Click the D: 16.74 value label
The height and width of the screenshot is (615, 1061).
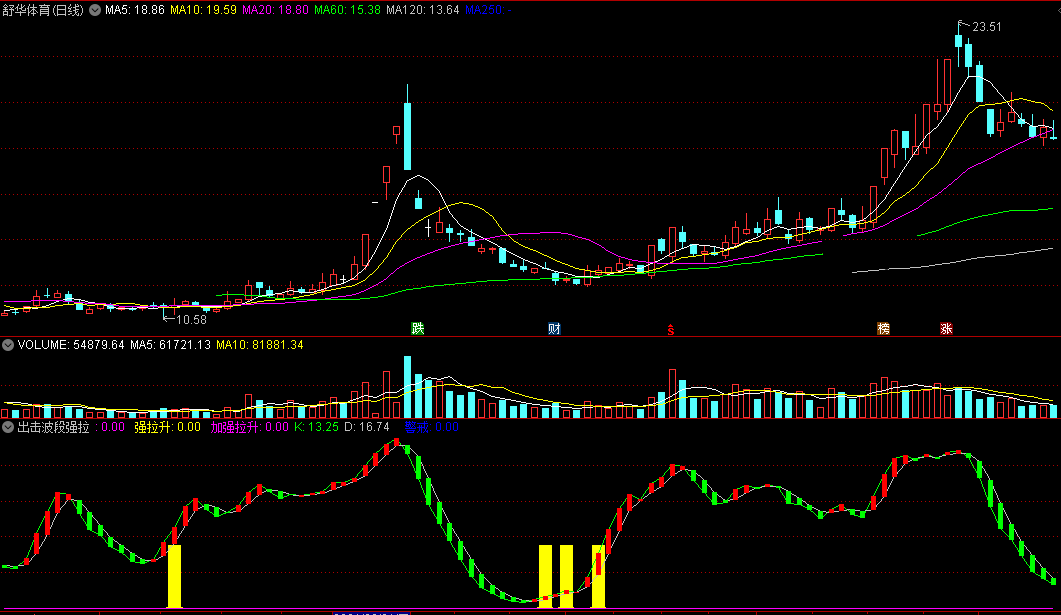[367, 427]
